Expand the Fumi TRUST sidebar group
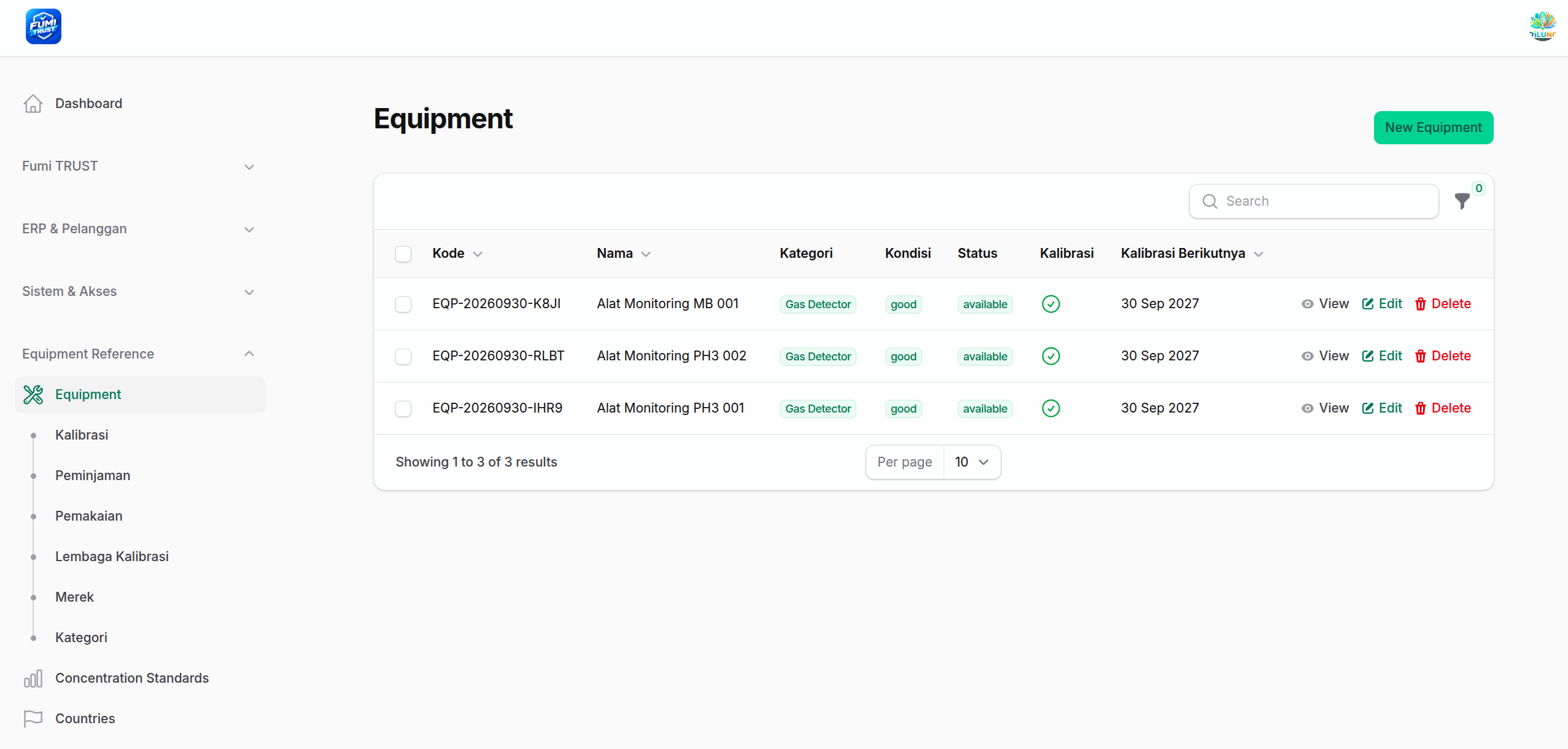 [140, 166]
